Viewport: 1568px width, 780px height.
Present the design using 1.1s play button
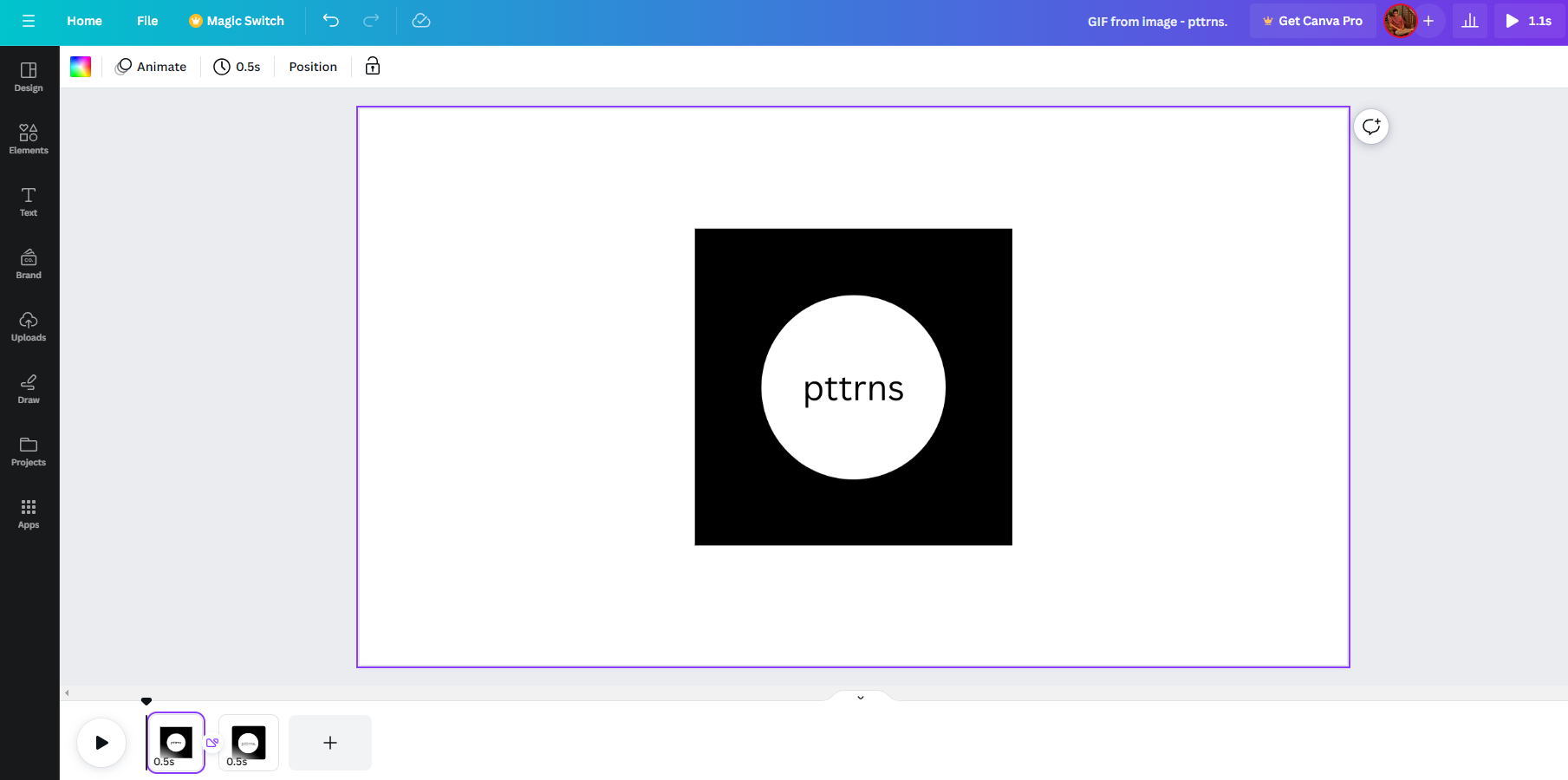point(1528,21)
